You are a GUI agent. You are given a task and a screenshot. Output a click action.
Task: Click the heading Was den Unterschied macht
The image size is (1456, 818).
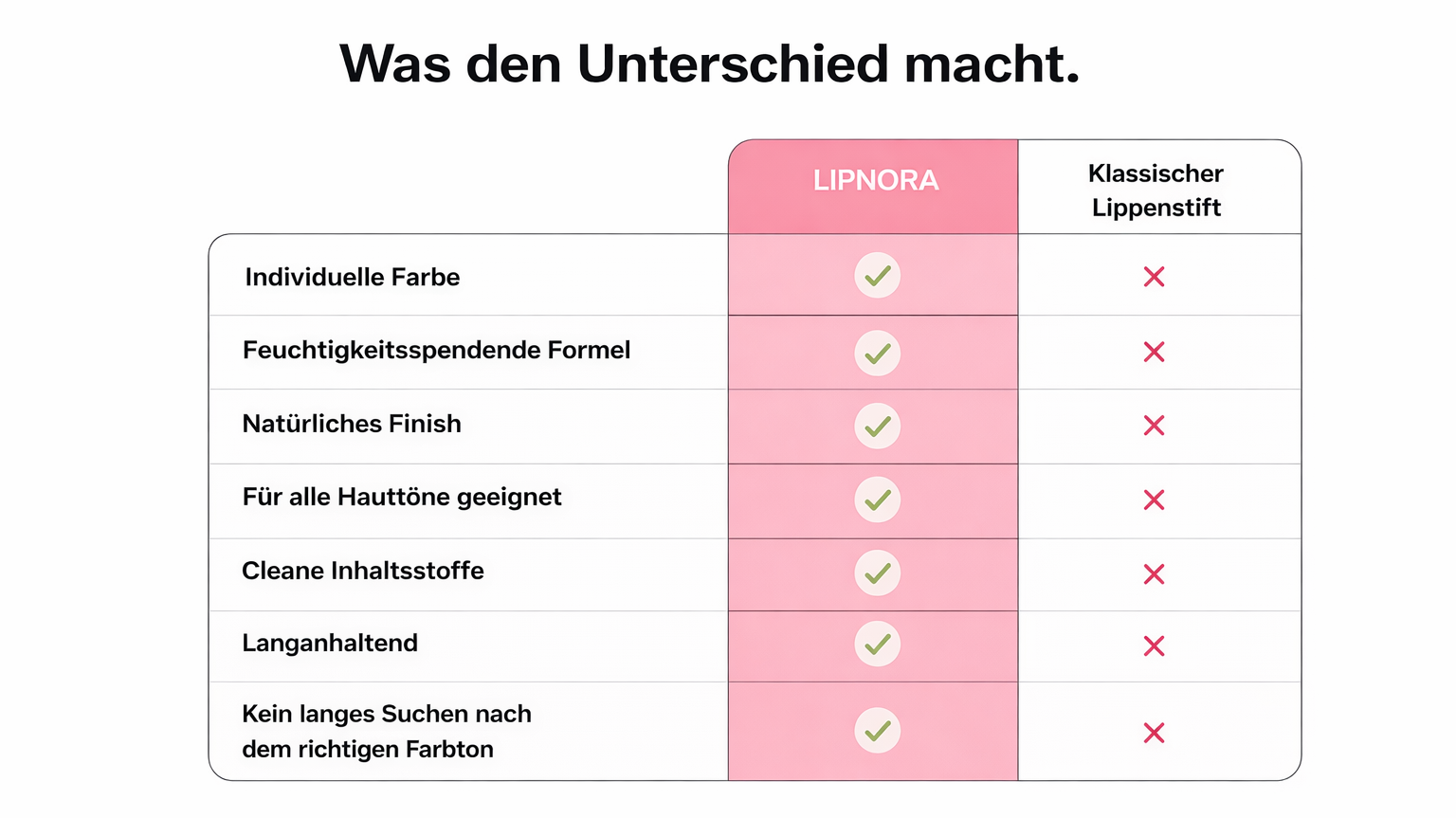pyautogui.click(x=709, y=64)
